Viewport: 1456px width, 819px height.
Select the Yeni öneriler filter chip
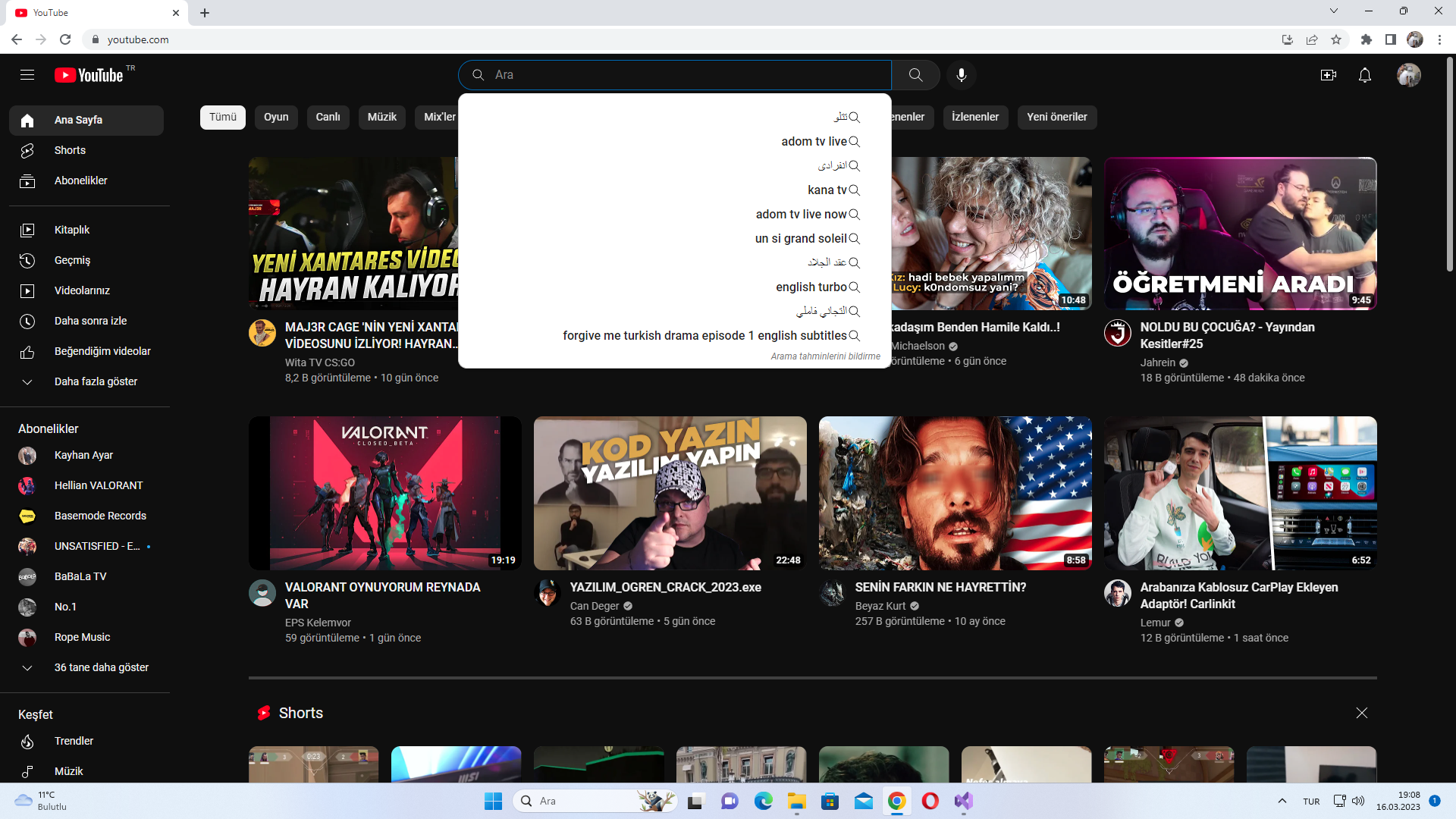pyautogui.click(x=1056, y=117)
